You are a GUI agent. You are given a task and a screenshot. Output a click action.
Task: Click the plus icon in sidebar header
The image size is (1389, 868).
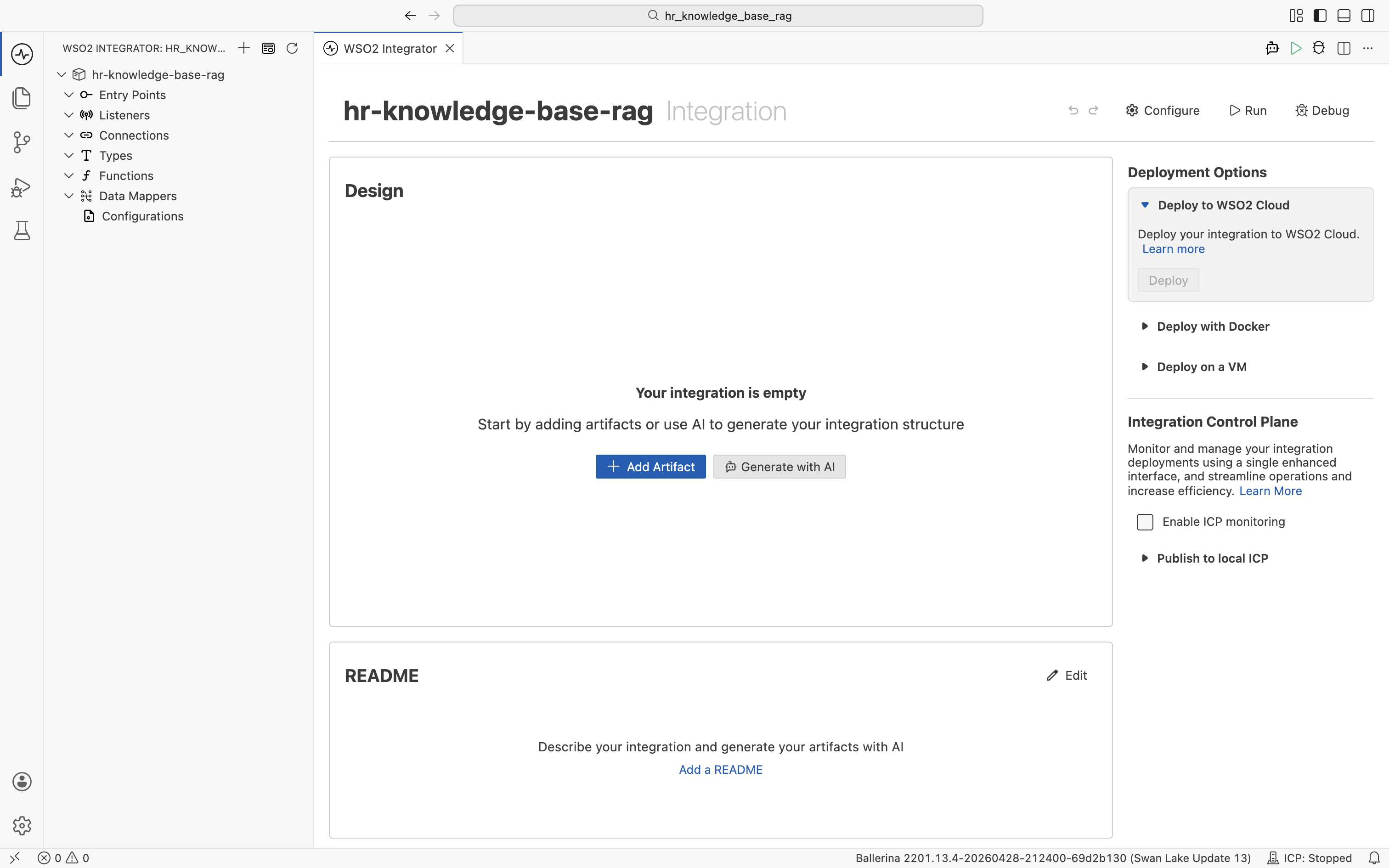(244, 48)
